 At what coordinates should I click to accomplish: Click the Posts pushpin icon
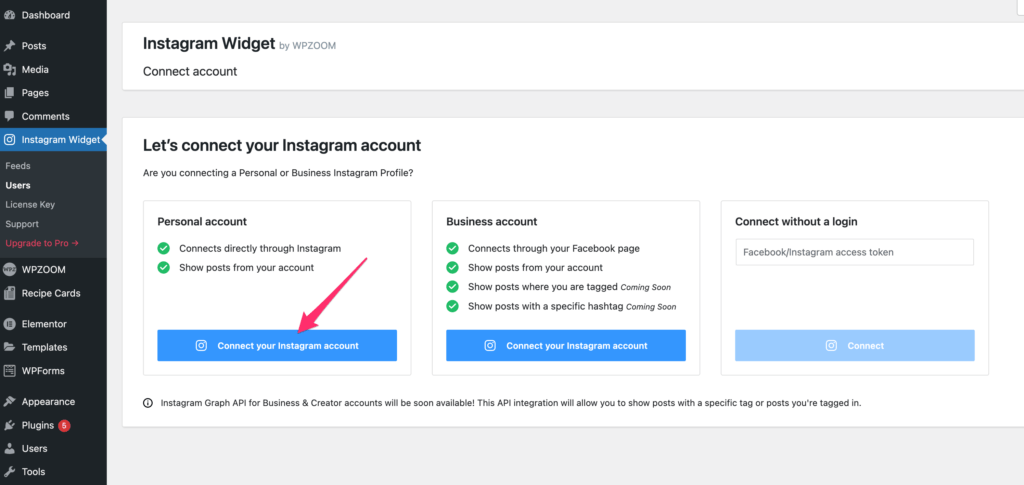click(x=9, y=46)
